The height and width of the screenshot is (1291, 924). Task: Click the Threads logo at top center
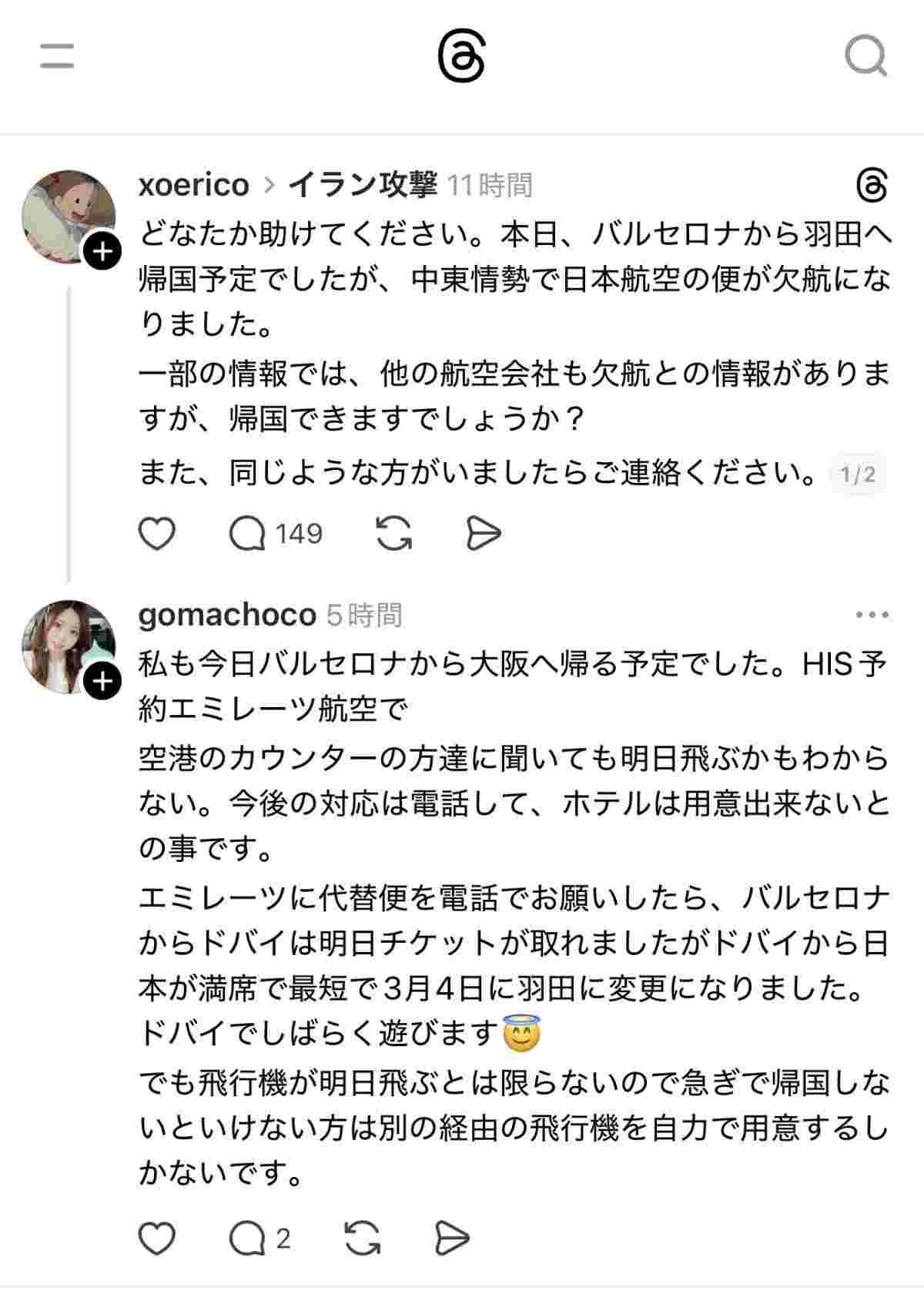[x=461, y=57]
